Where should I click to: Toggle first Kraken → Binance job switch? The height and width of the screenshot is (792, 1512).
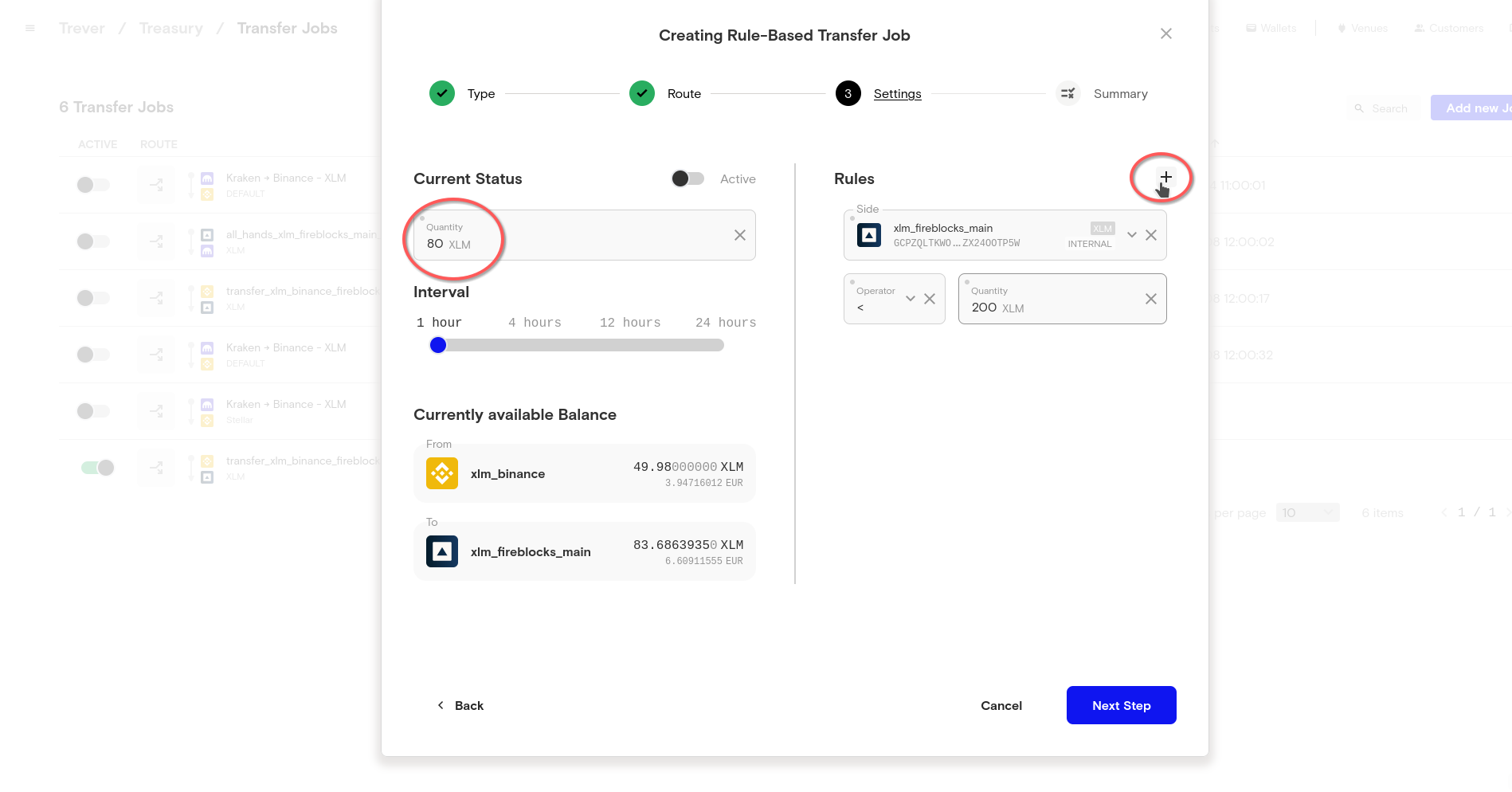click(93, 185)
